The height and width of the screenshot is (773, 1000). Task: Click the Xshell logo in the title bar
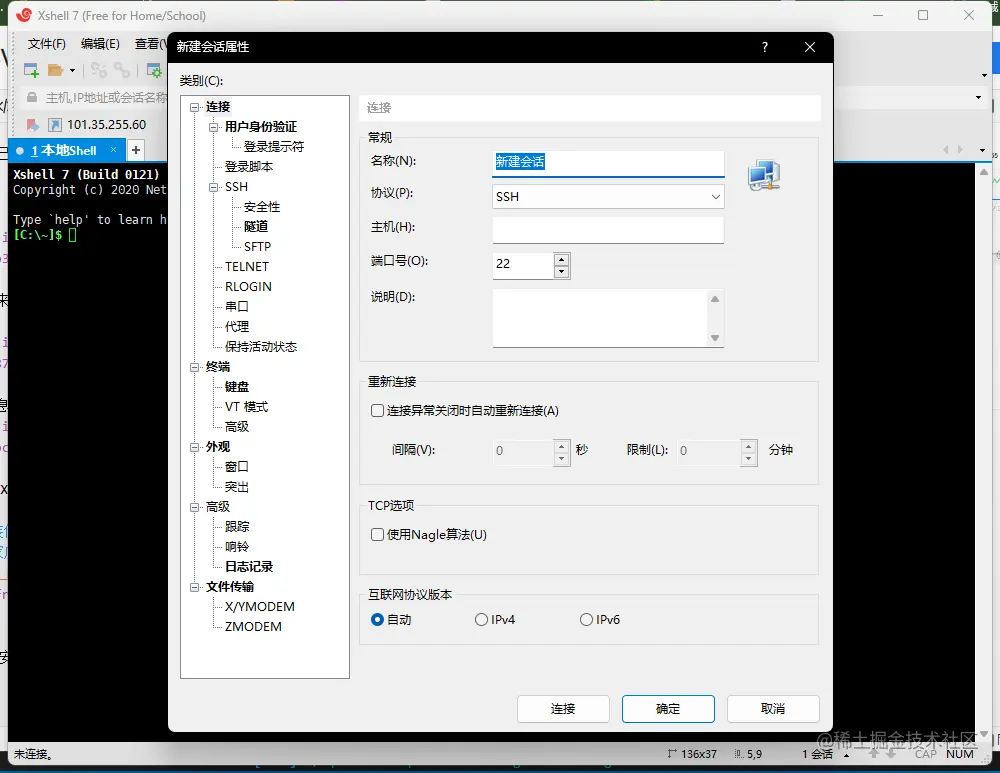[24, 15]
